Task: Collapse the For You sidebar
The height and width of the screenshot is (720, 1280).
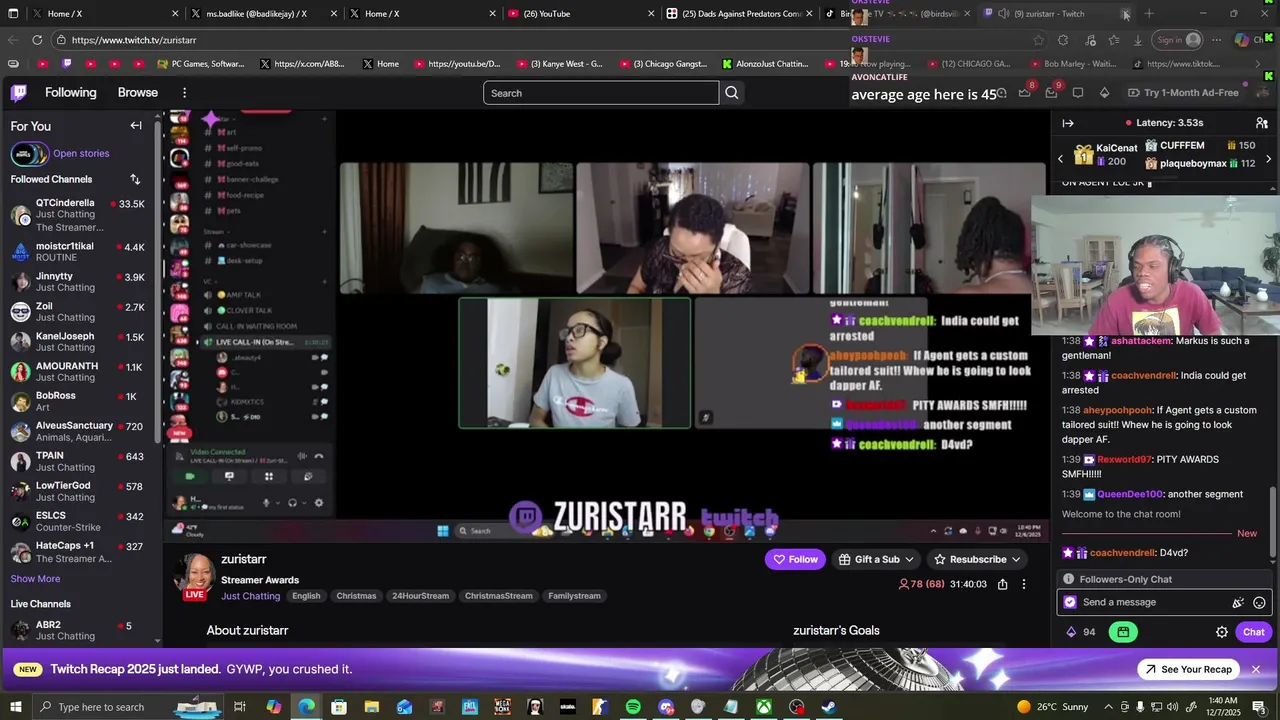Action: (x=136, y=126)
